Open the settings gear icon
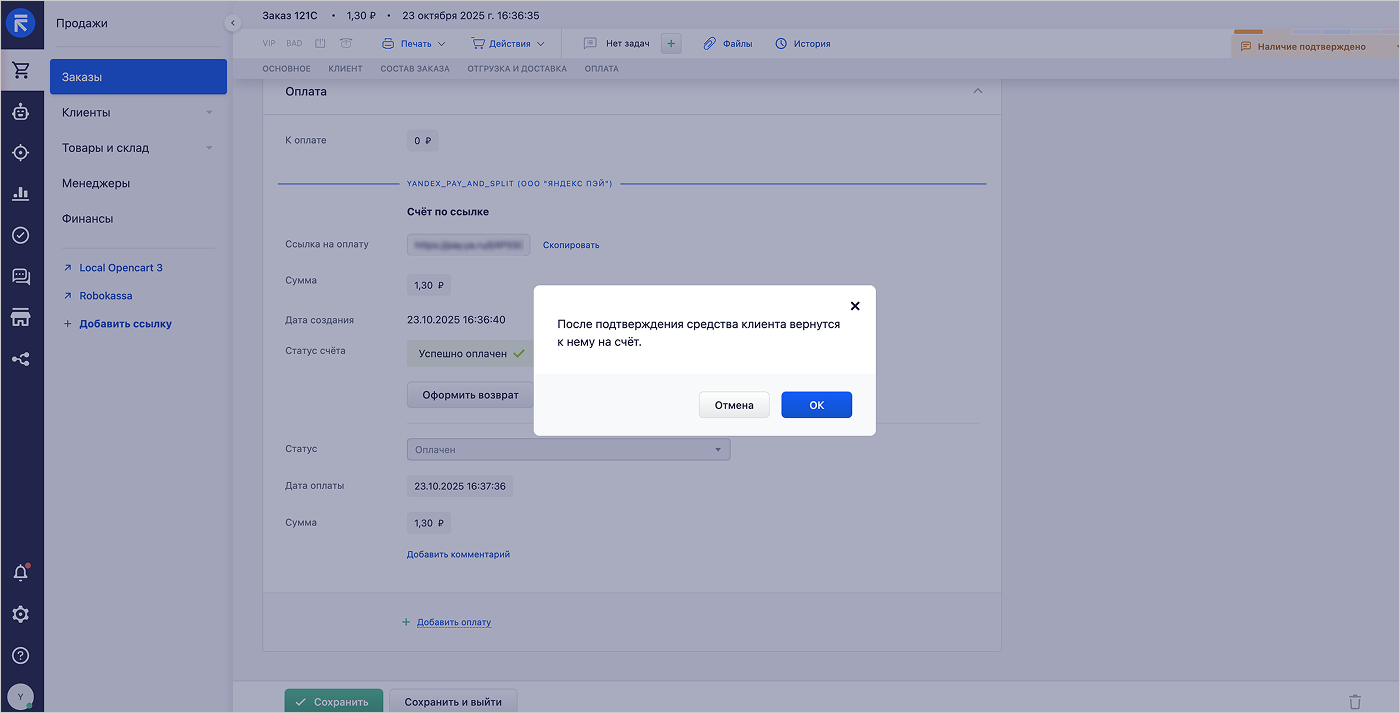The width and height of the screenshot is (1400, 713). [x=20, y=614]
